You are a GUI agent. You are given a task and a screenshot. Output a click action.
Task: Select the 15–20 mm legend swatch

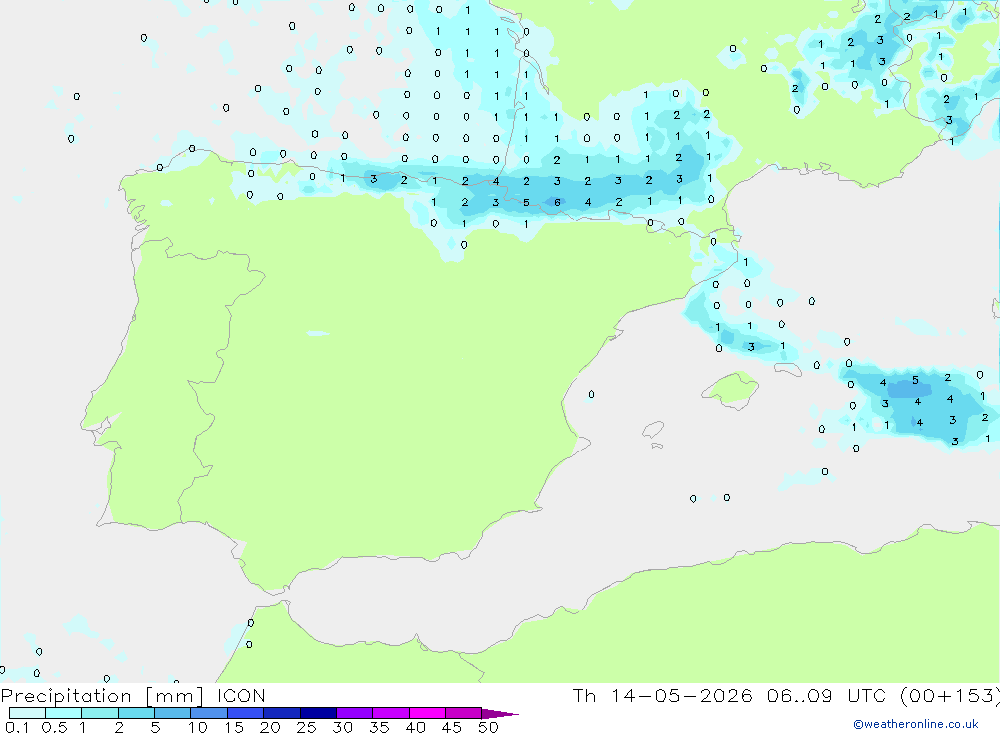(246, 713)
